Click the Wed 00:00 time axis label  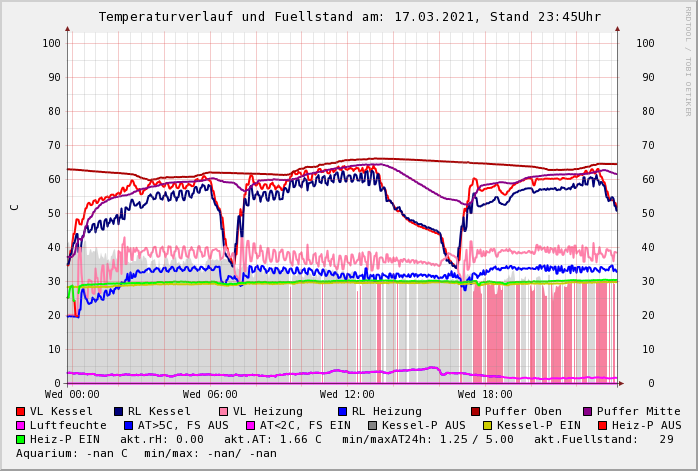(72, 394)
